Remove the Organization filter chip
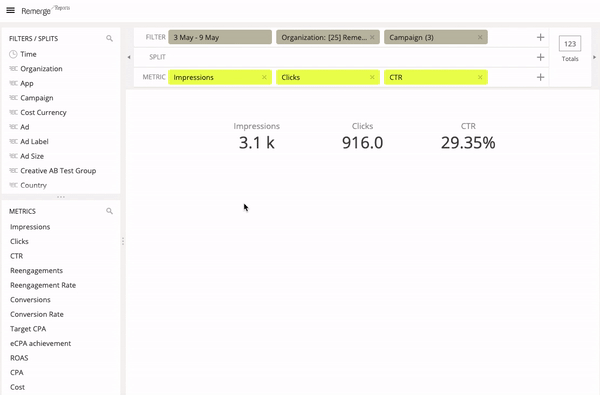This screenshot has width=600, height=395. (372, 37)
